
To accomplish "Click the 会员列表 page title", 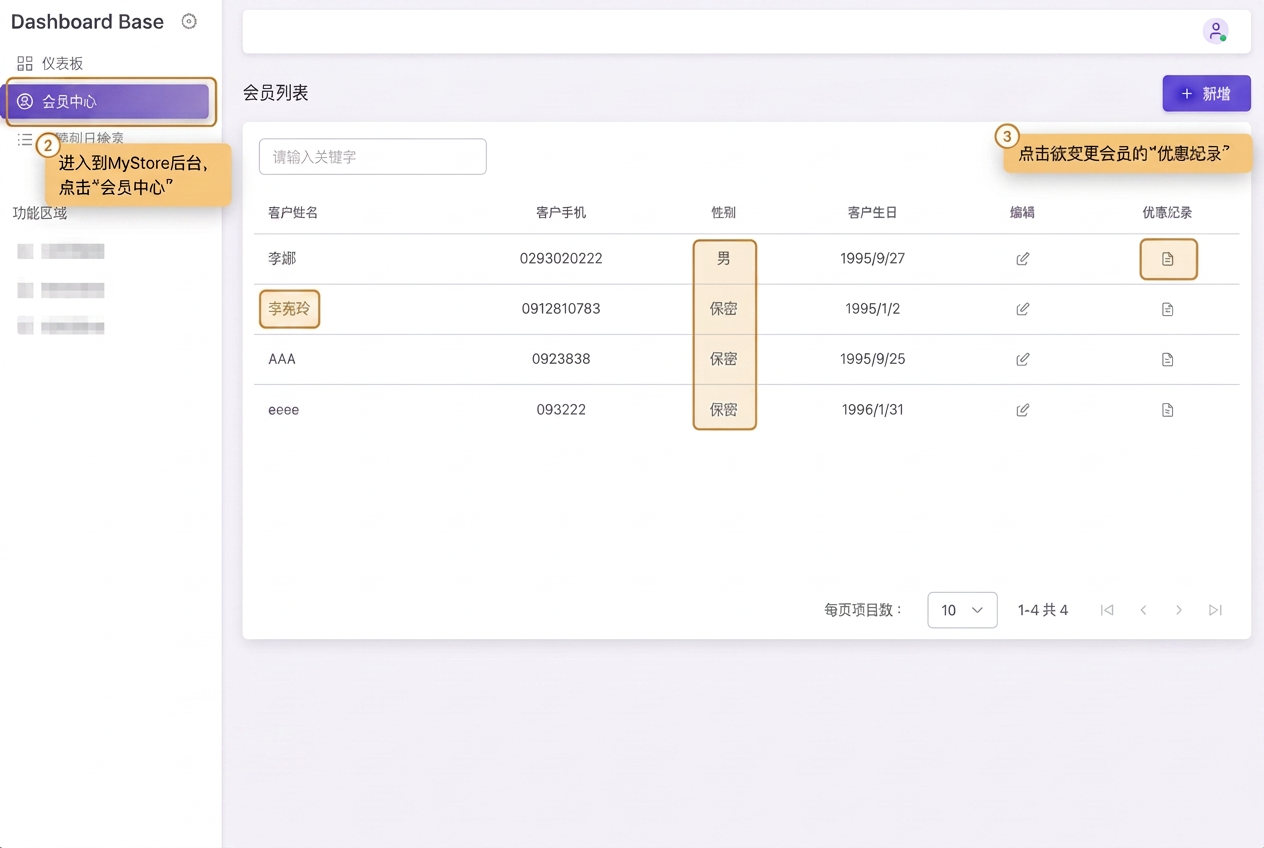I will (x=275, y=93).
